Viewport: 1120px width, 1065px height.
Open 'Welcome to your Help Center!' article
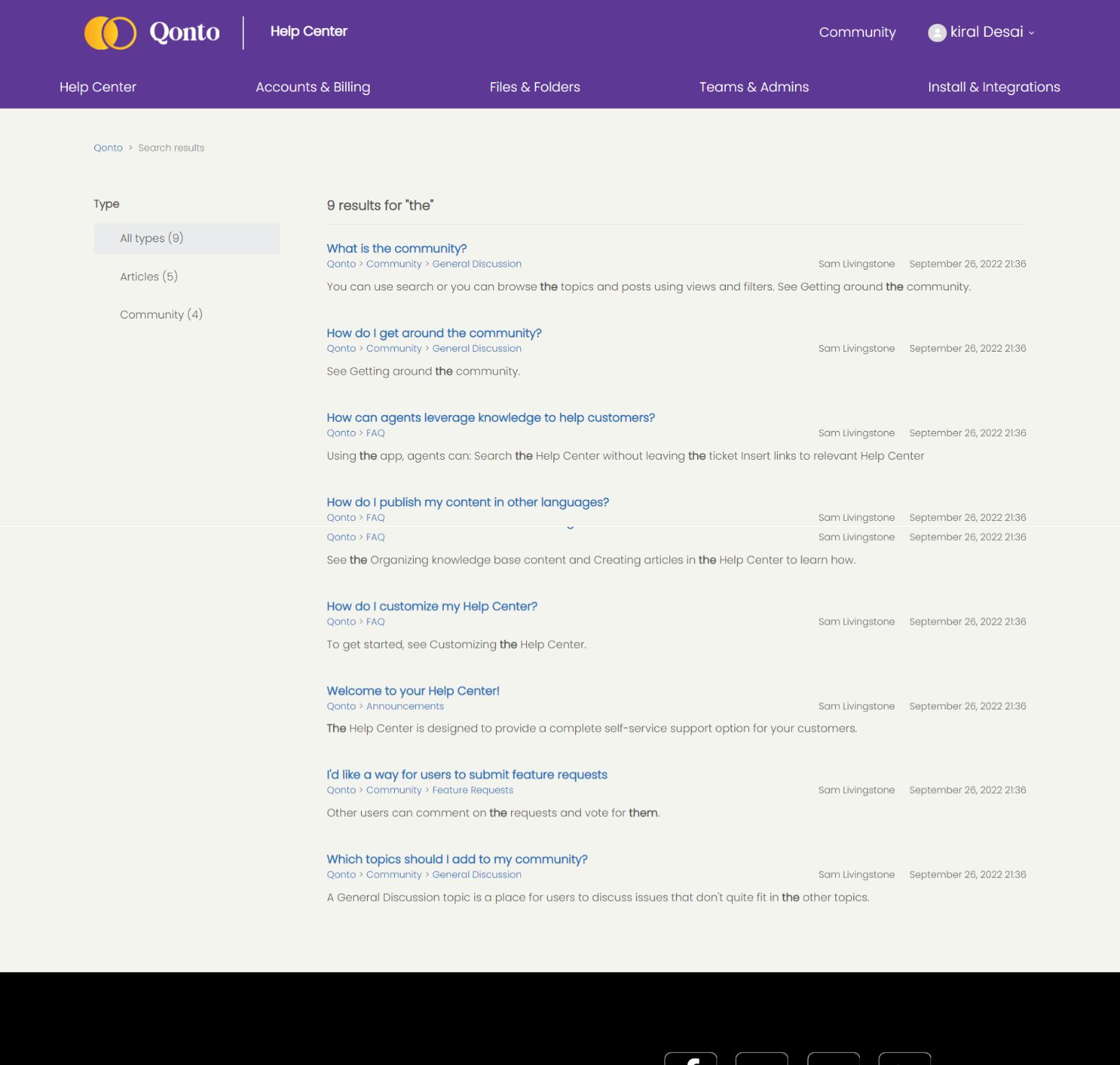pyautogui.click(x=412, y=690)
